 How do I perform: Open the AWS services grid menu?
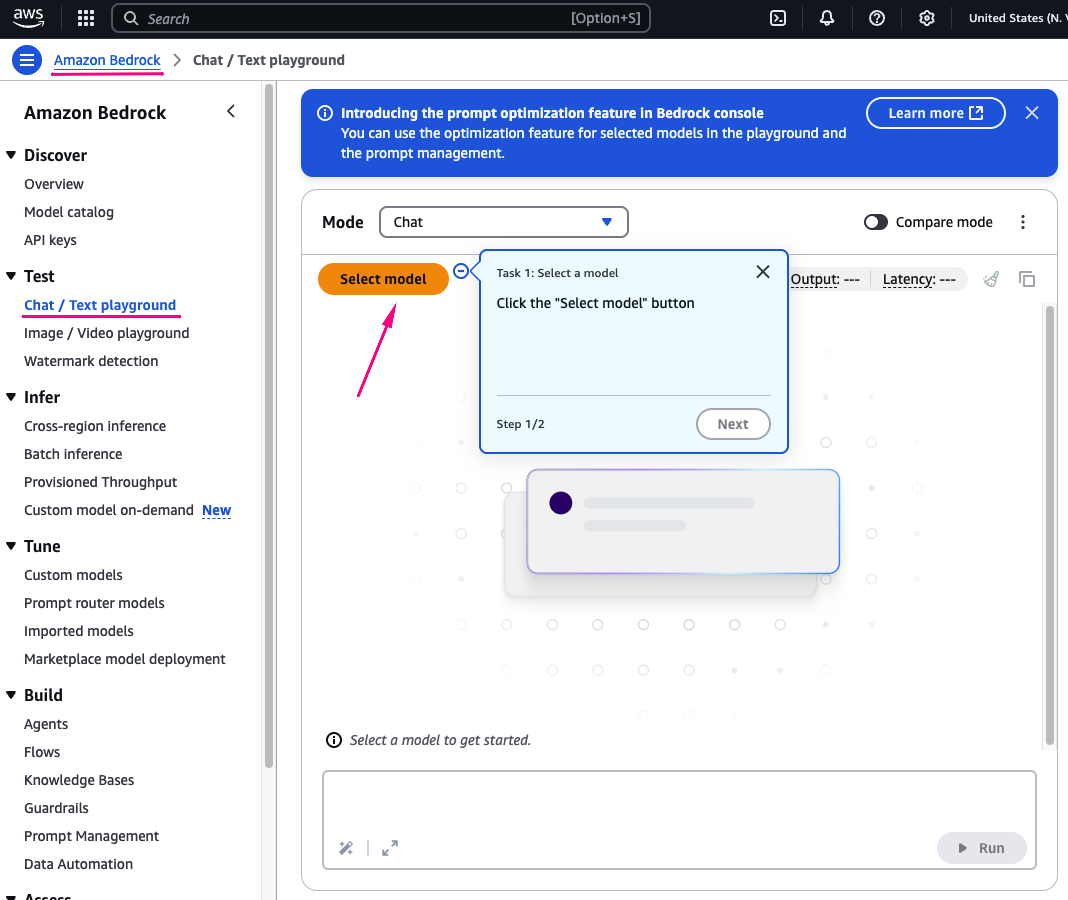pos(86,18)
